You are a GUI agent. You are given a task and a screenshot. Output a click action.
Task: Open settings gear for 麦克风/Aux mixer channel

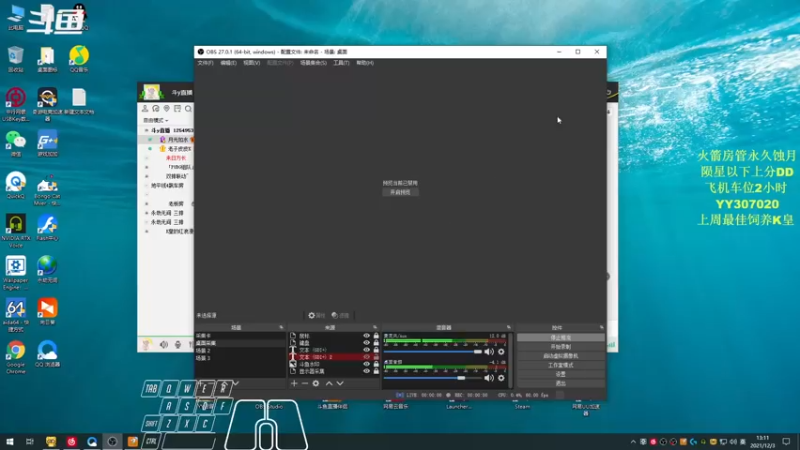point(501,352)
